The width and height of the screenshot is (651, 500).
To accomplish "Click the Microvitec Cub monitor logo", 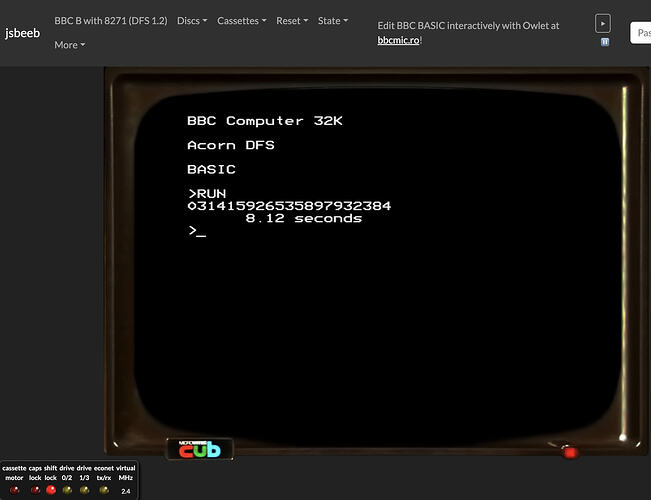I will [200, 449].
